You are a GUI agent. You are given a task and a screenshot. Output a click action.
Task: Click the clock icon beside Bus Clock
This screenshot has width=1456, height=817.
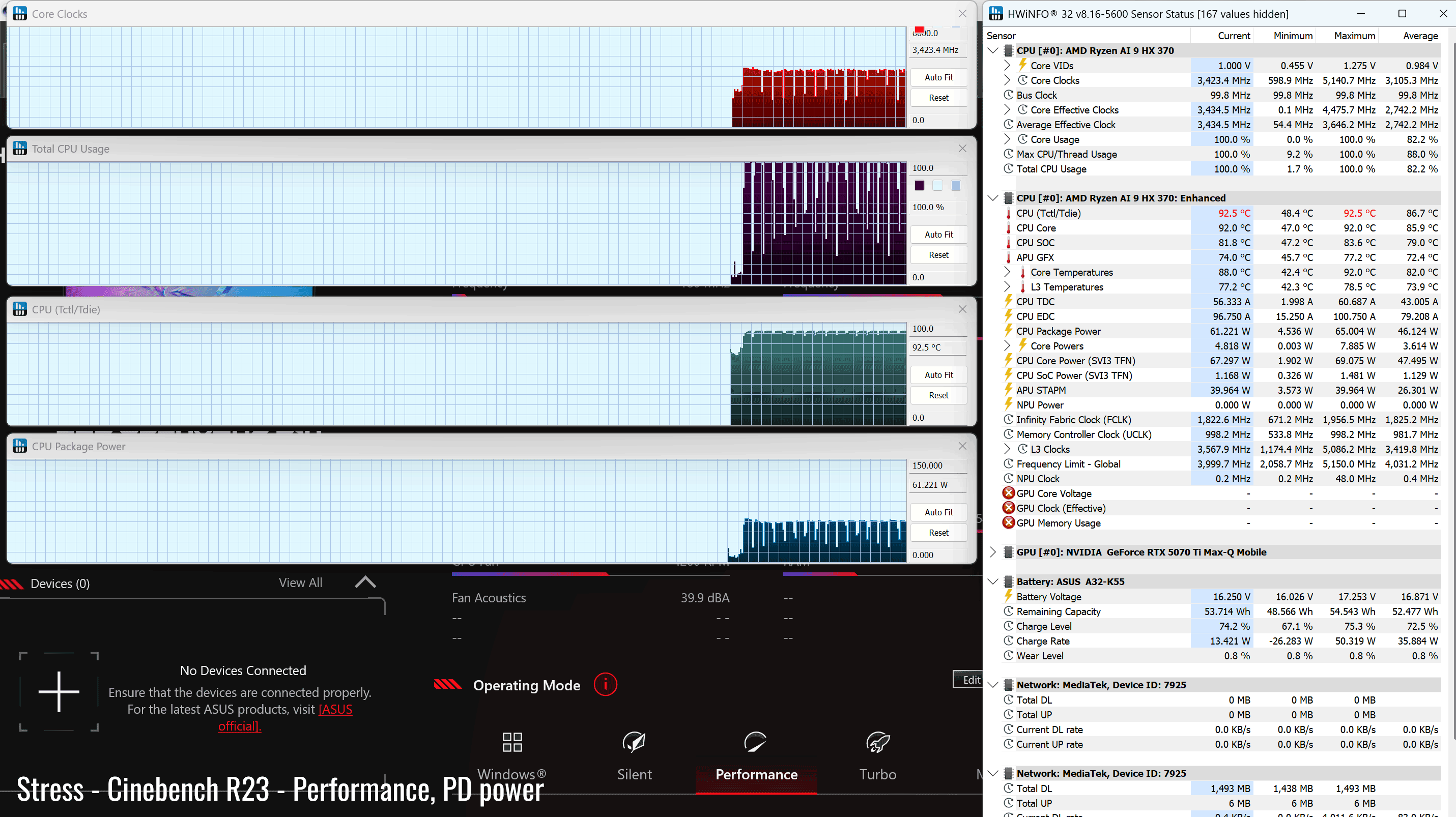pyautogui.click(x=1008, y=95)
